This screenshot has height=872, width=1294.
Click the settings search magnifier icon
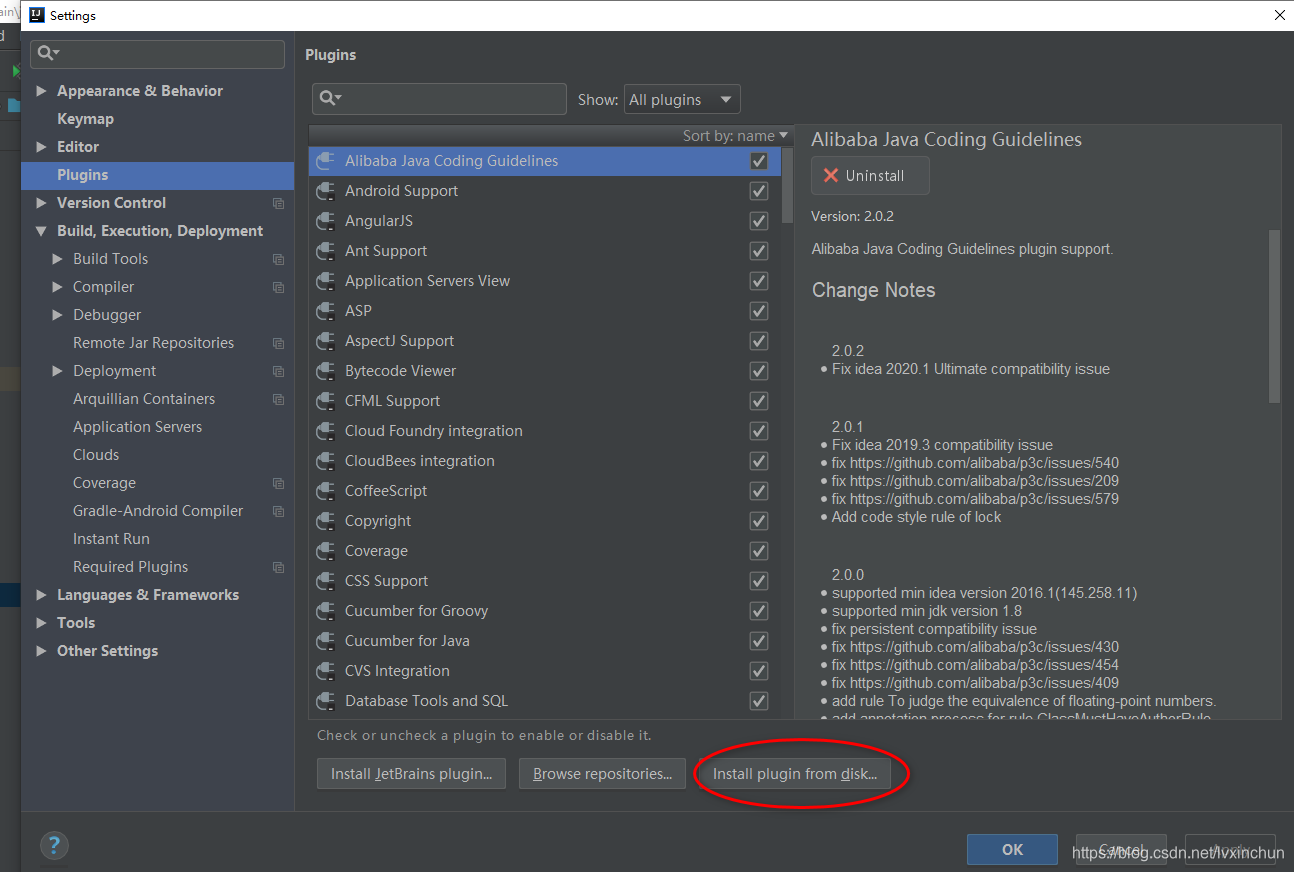tap(48, 53)
